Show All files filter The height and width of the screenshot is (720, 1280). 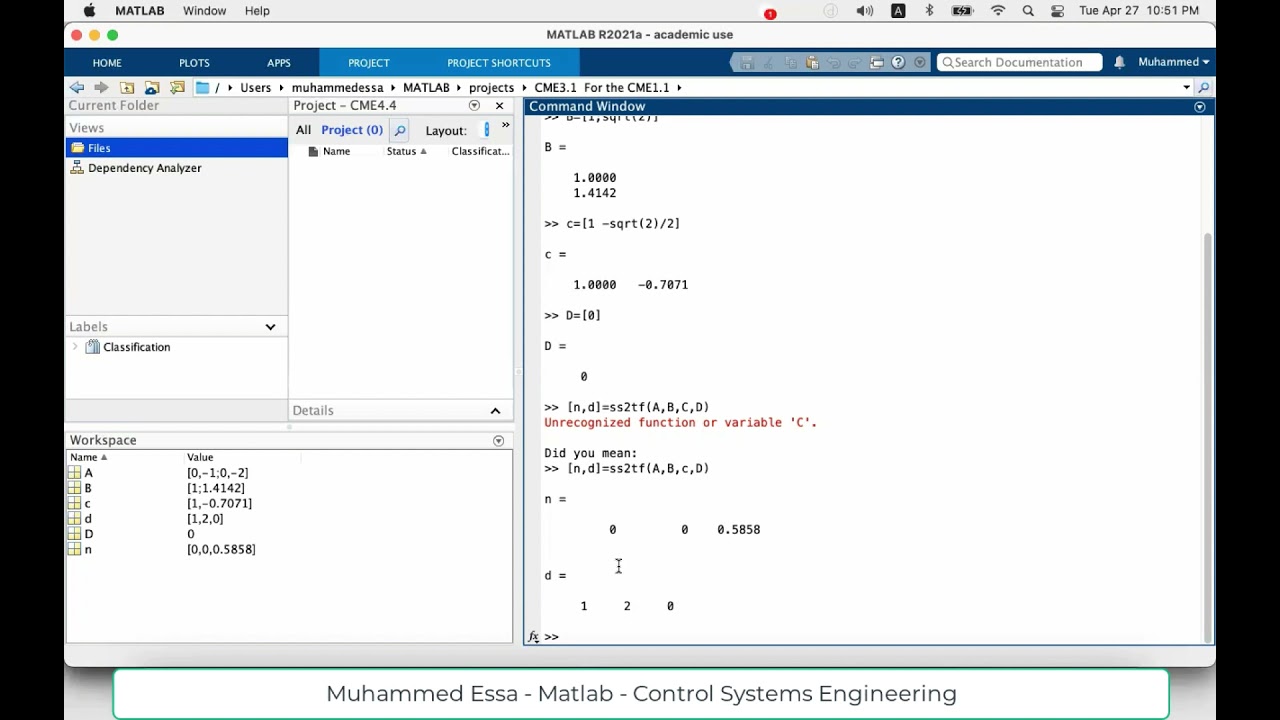(303, 130)
